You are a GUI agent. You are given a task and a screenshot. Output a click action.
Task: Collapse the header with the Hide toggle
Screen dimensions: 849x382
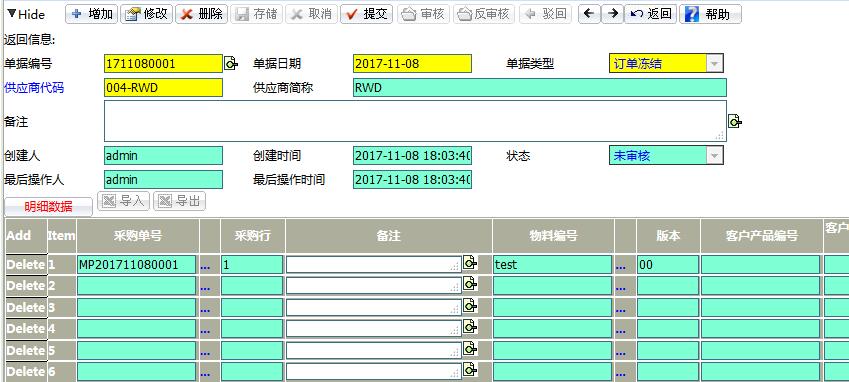[25, 14]
